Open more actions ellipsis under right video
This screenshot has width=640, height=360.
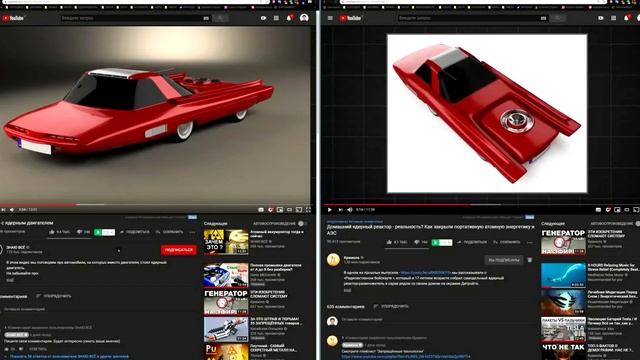click(530, 242)
